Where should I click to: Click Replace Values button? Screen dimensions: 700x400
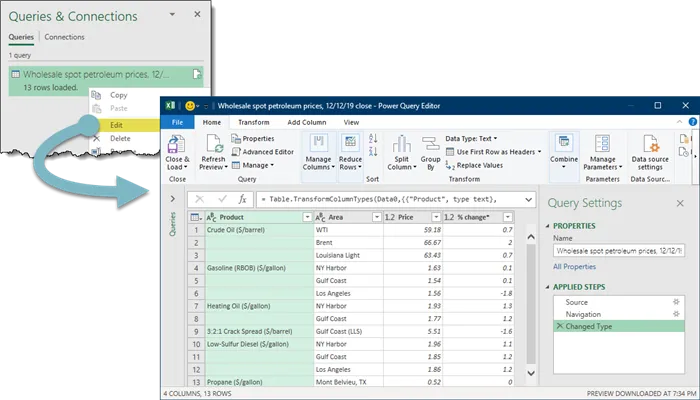479,164
